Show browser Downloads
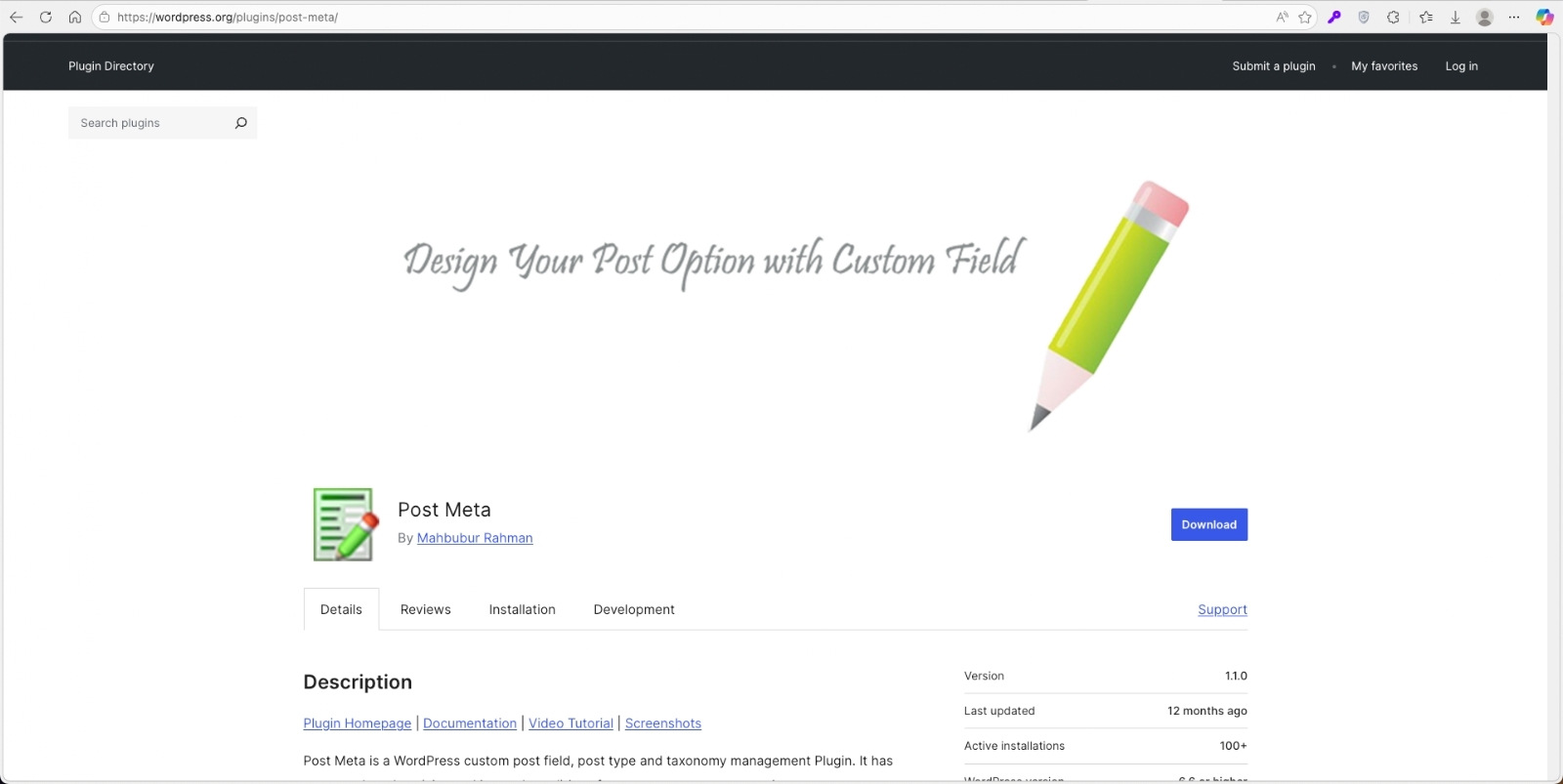The image size is (1563, 784). coord(1456,17)
